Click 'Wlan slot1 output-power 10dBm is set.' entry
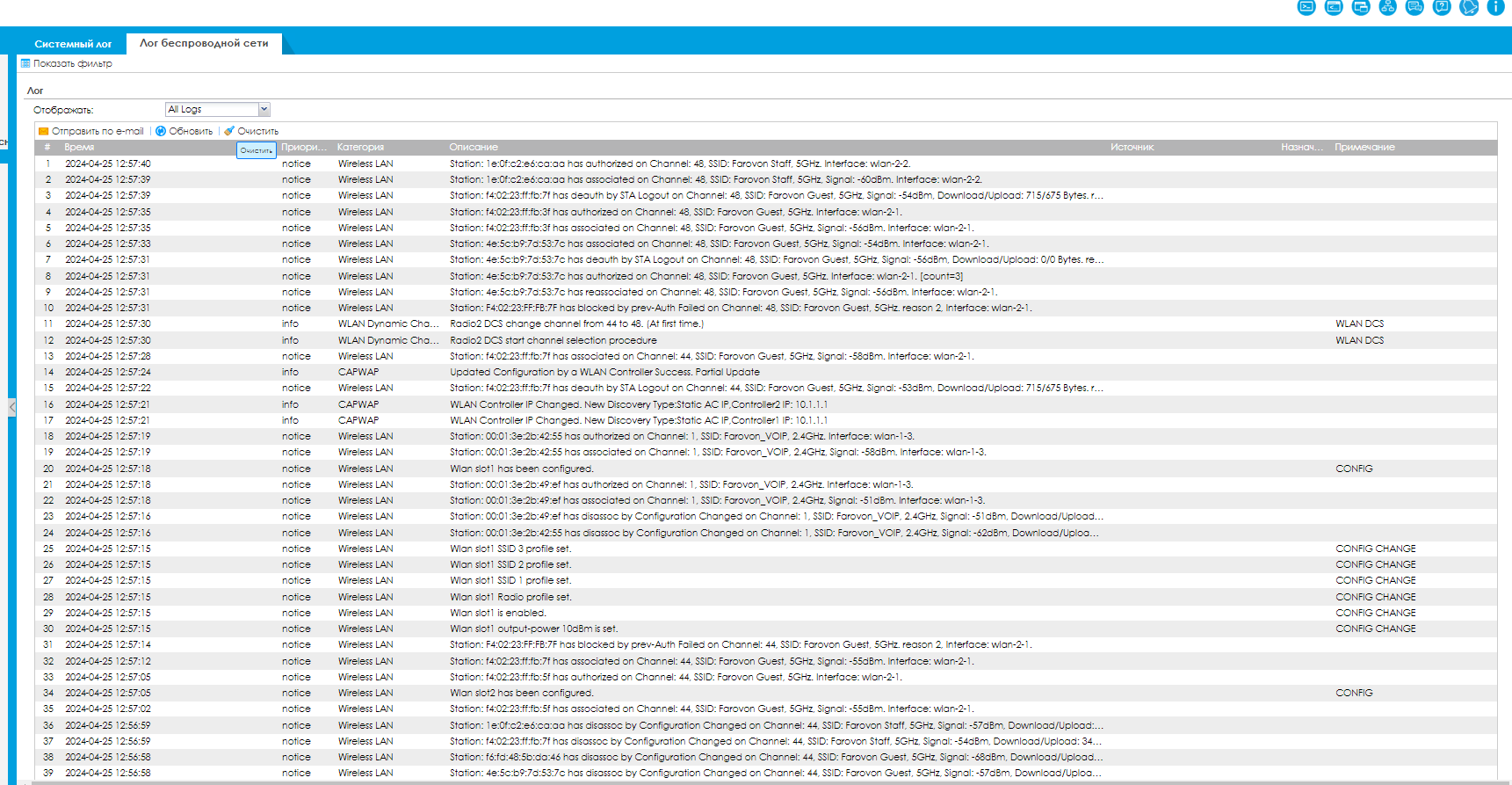Image resolution: width=1512 pixels, height=785 pixels. coord(534,629)
